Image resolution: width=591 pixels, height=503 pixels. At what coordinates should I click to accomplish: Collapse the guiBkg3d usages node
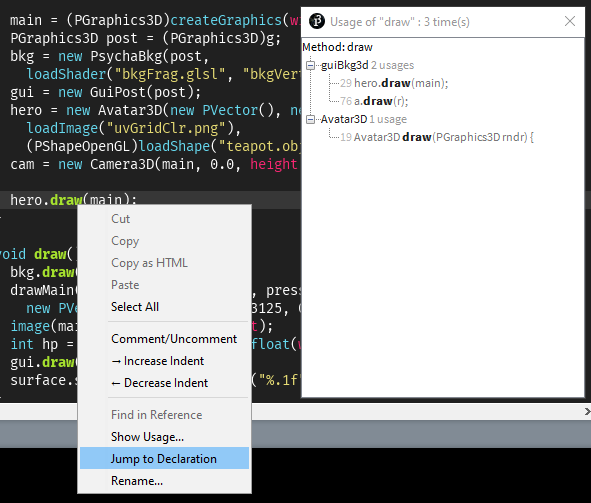pyautogui.click(x=310, y=66)
